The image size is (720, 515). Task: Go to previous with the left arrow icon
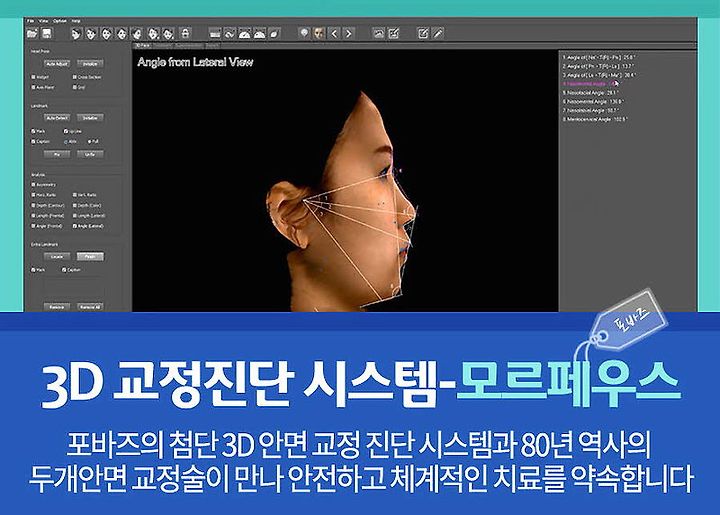[334, 33]
